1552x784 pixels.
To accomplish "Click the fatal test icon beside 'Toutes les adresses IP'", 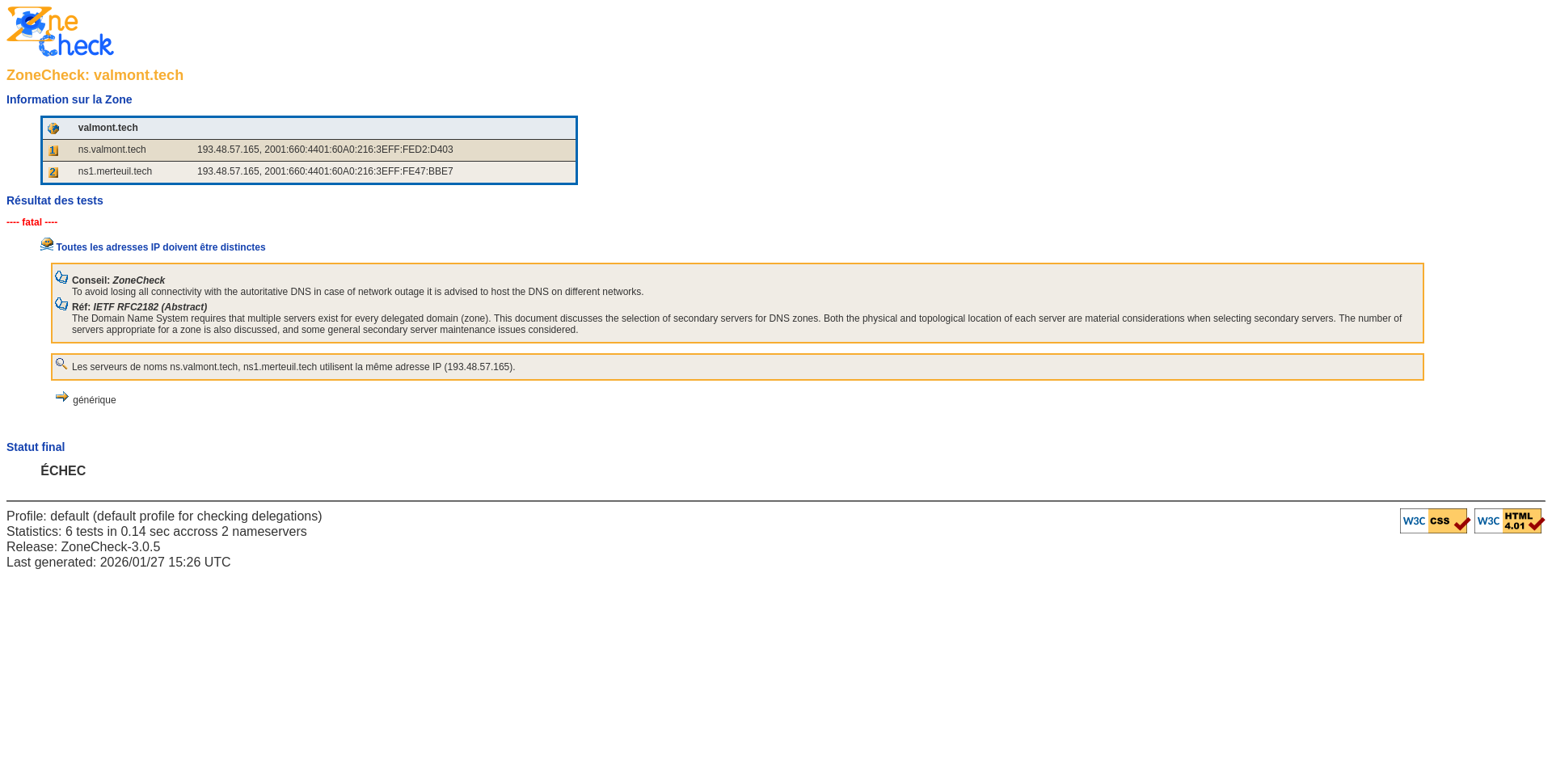I will pyautogui.click(x=47, y=244).
